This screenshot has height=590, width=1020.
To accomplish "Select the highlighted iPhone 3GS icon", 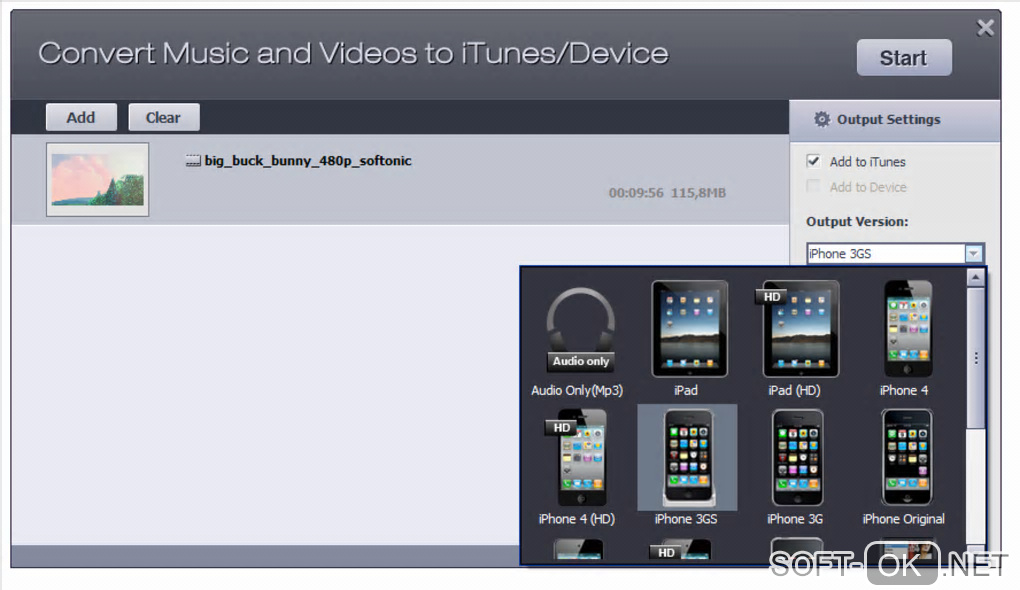I will point(688,458).
